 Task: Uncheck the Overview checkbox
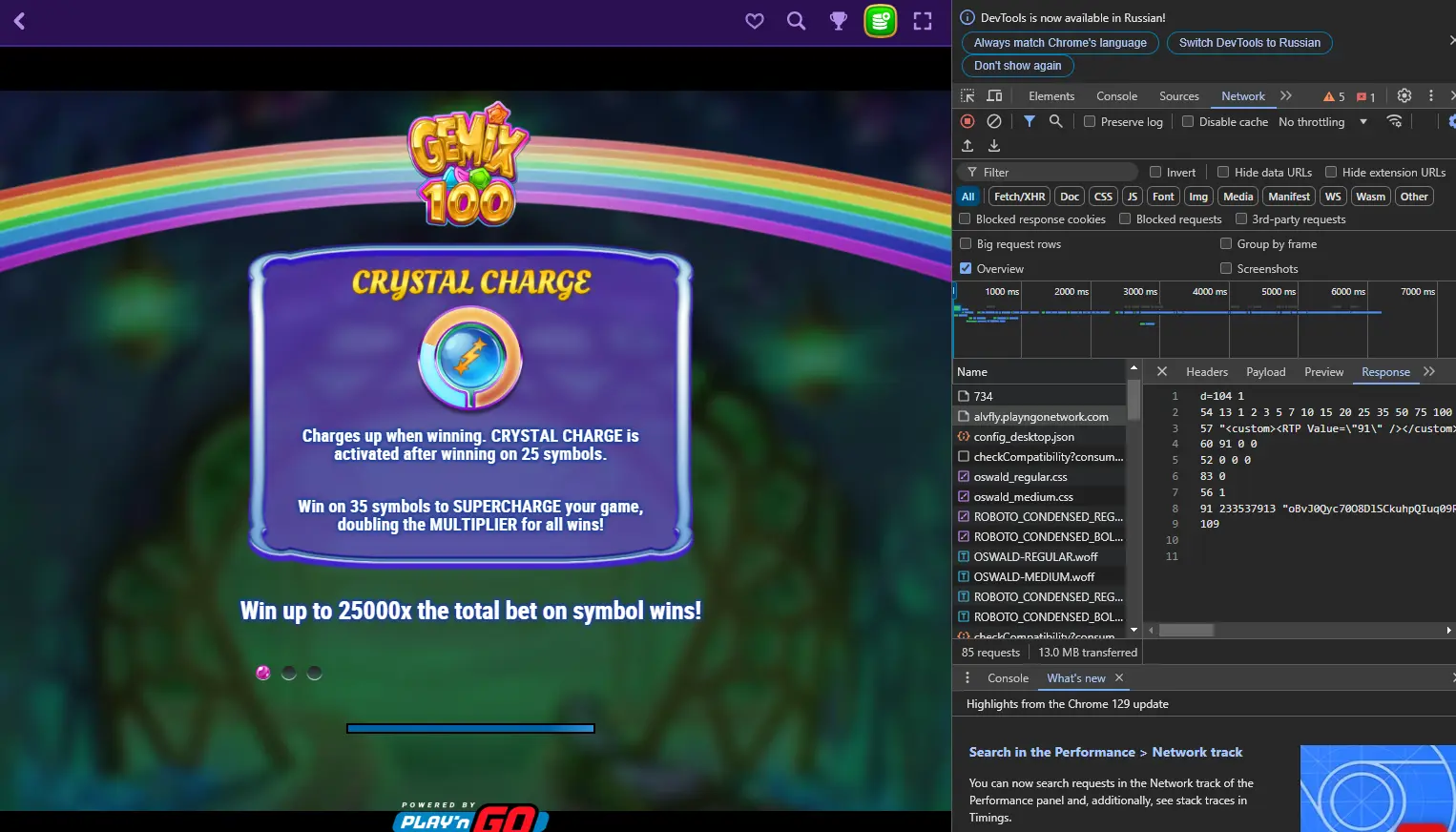pyautogui.click(x=966, y=268)
